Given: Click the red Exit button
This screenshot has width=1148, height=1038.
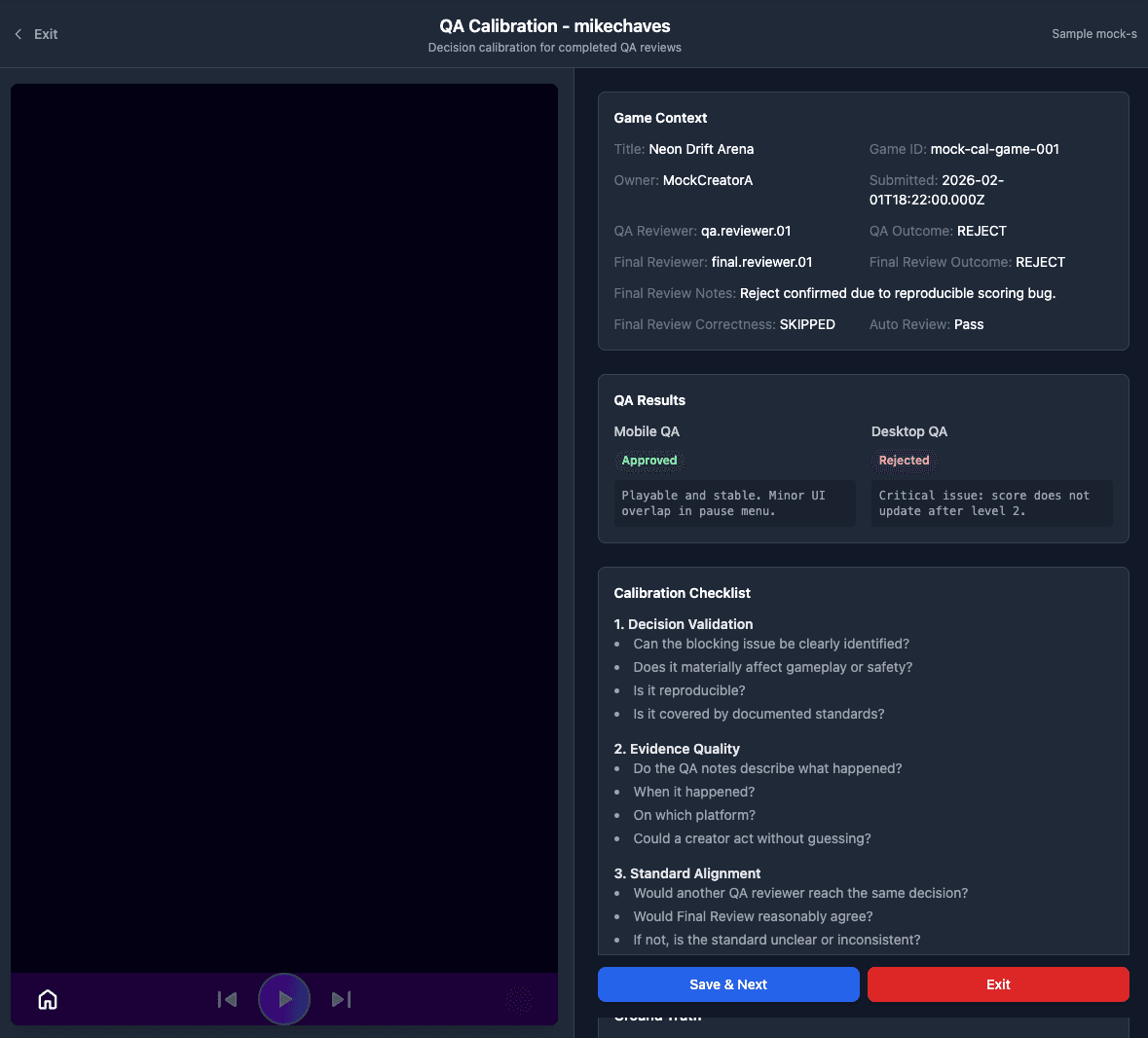Looking at the screenshot, I should (x=998, y=984).
